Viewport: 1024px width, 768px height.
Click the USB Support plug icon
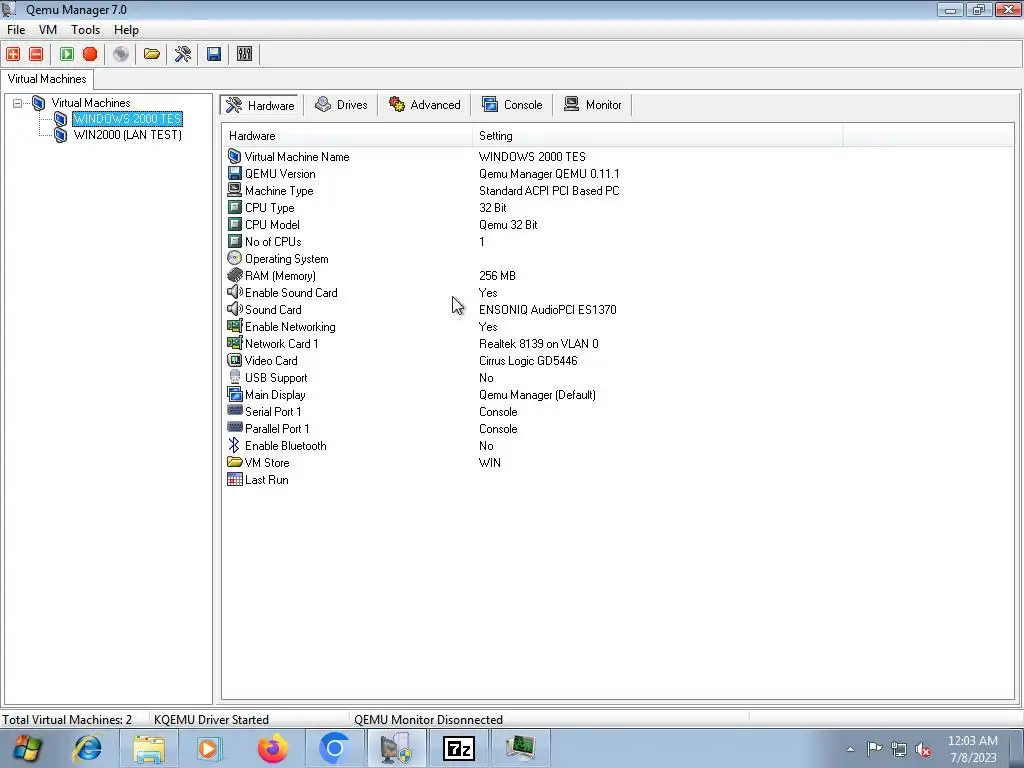click(234, 377)
